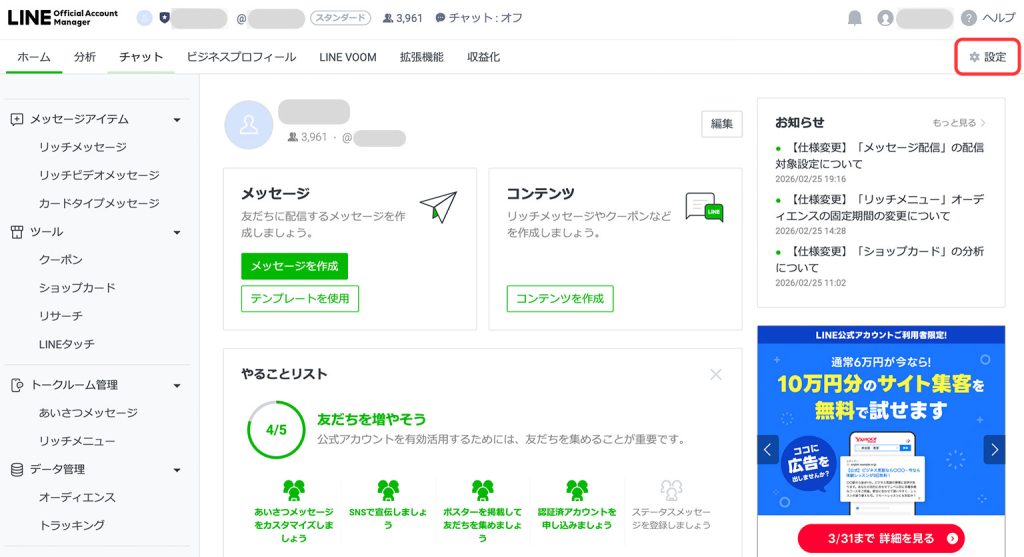Click the 編集 profile button
The image size is (1024, 557).
pos(721,124)
